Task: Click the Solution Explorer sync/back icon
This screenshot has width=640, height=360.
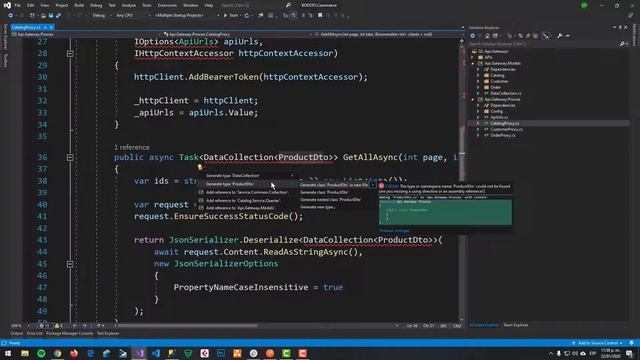Action: pos(473,36)
